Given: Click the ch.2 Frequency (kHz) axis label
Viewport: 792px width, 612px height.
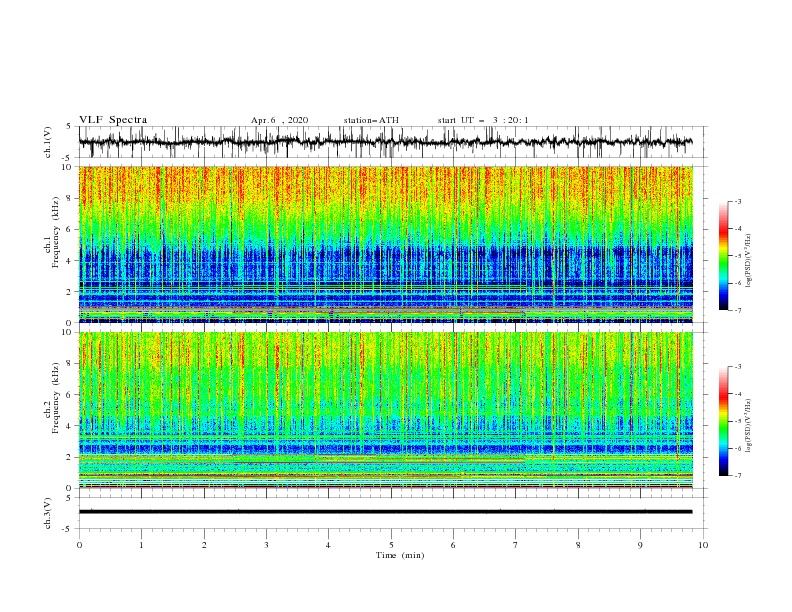Looking at the screenshot, I should tap(52, 398).
